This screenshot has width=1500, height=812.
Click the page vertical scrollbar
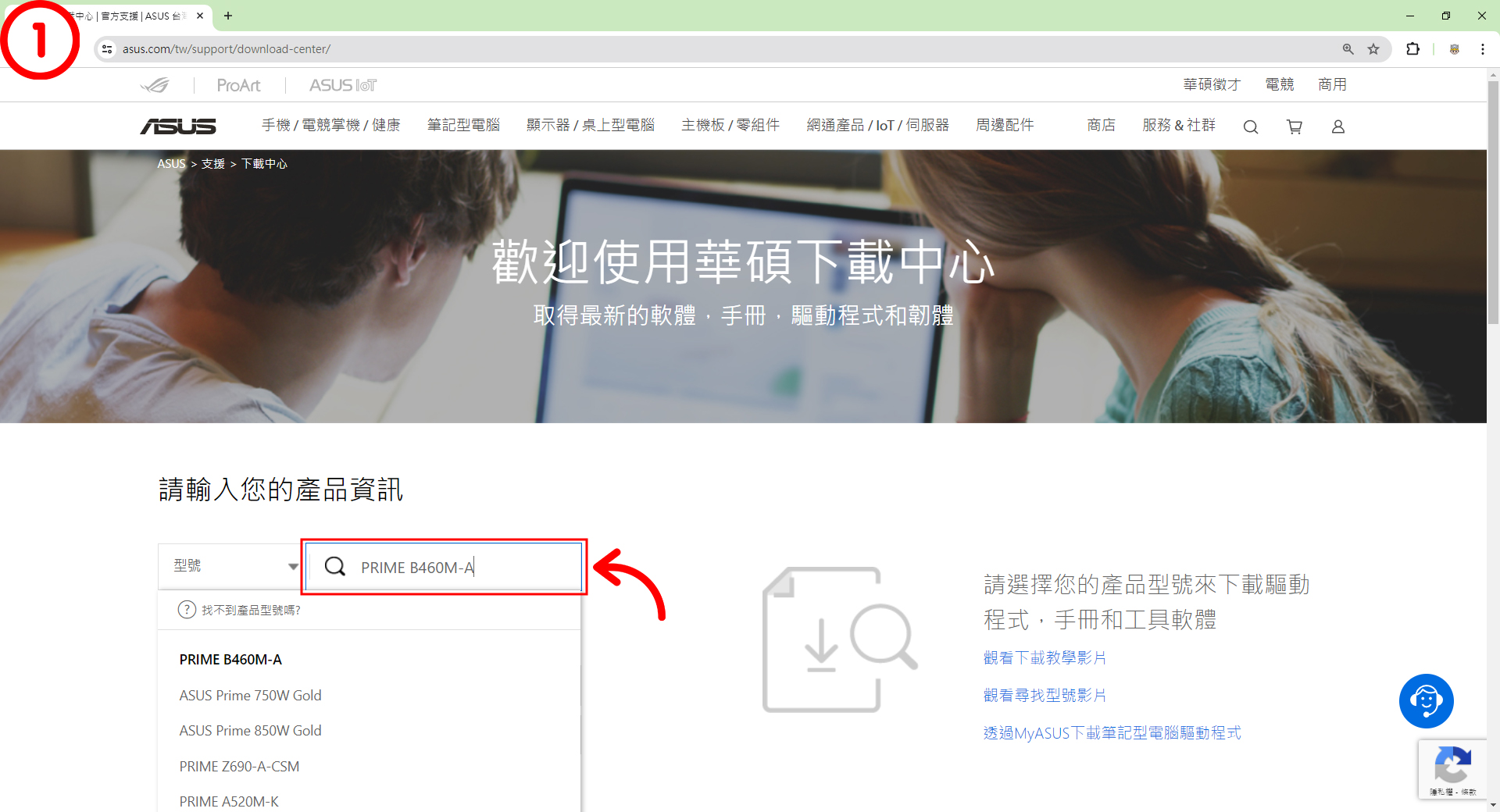(x=1493, y=203)
